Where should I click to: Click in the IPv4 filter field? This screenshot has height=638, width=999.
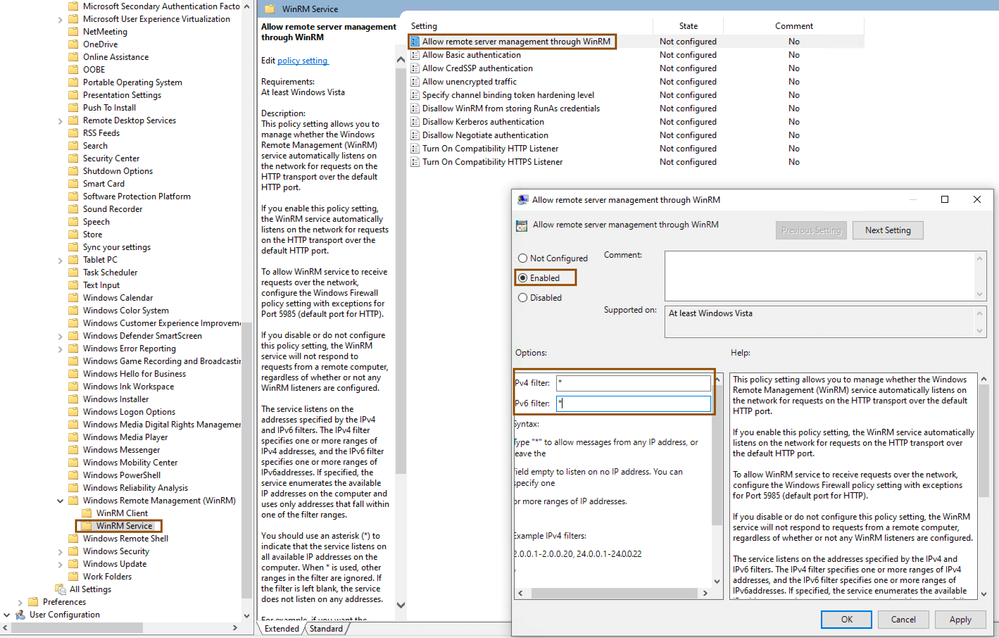[633, 383]
